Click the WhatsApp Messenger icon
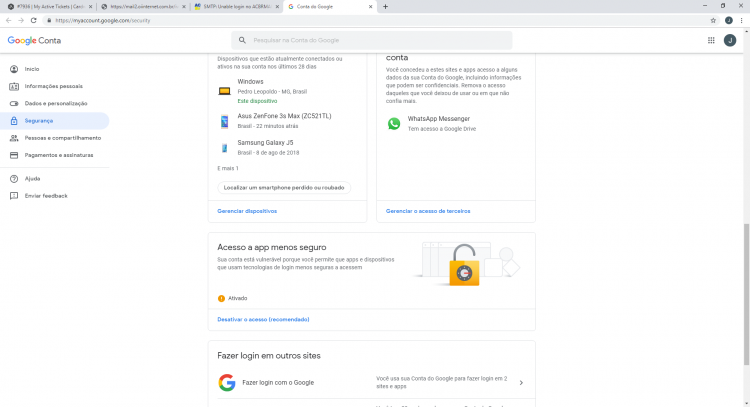Screen dimensions: 750x407 394,123
